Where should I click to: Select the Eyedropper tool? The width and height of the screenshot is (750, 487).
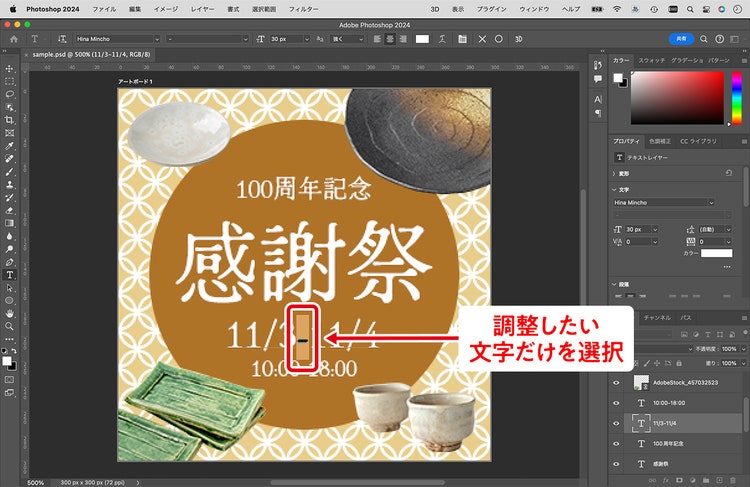point(10,146)
